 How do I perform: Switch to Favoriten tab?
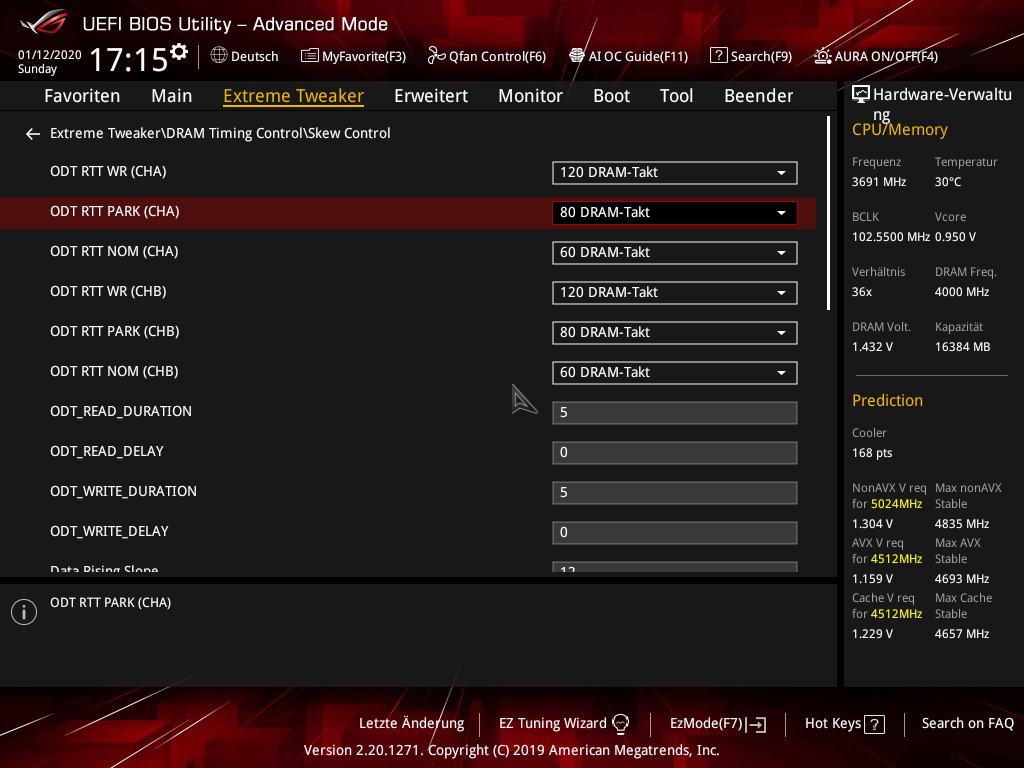82,96
